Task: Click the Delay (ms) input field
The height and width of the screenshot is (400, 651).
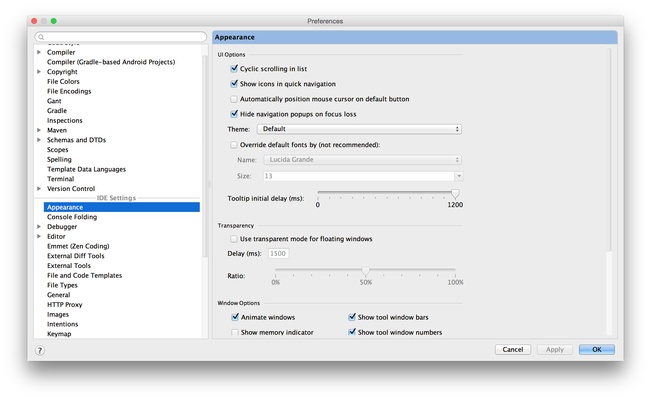Action: (279, 253)
